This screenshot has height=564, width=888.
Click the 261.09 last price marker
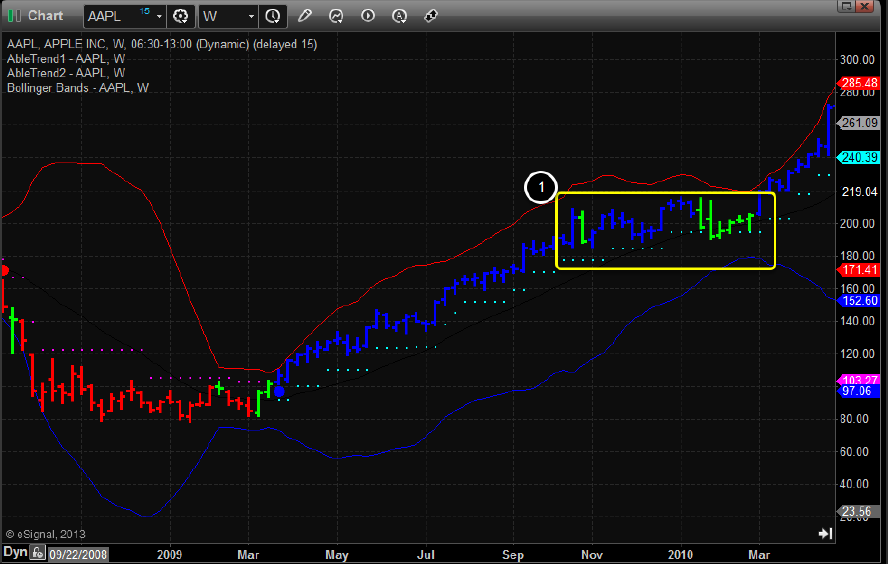(x=859, y=122)
